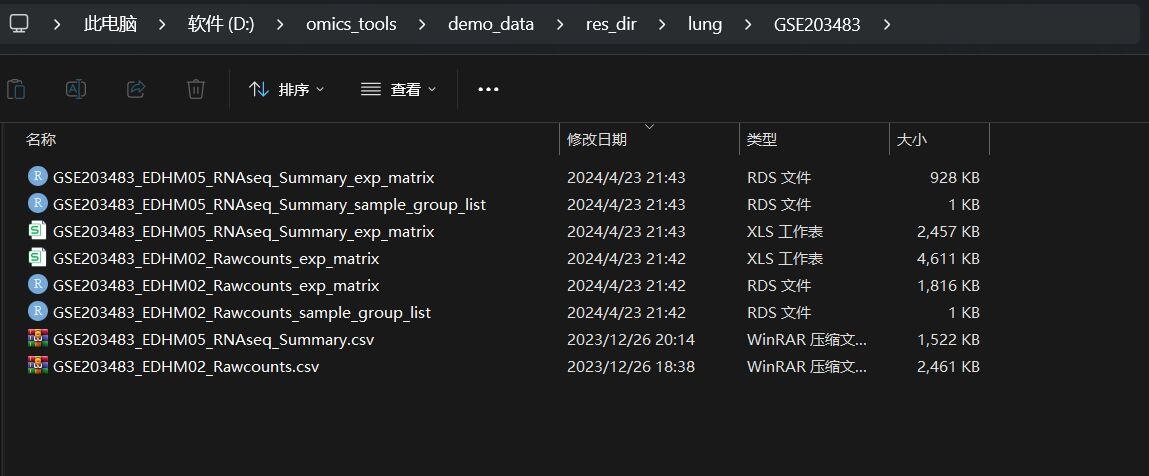Sort files by the 大小 column header
The image size is (1149, 476).
point(939,139)
